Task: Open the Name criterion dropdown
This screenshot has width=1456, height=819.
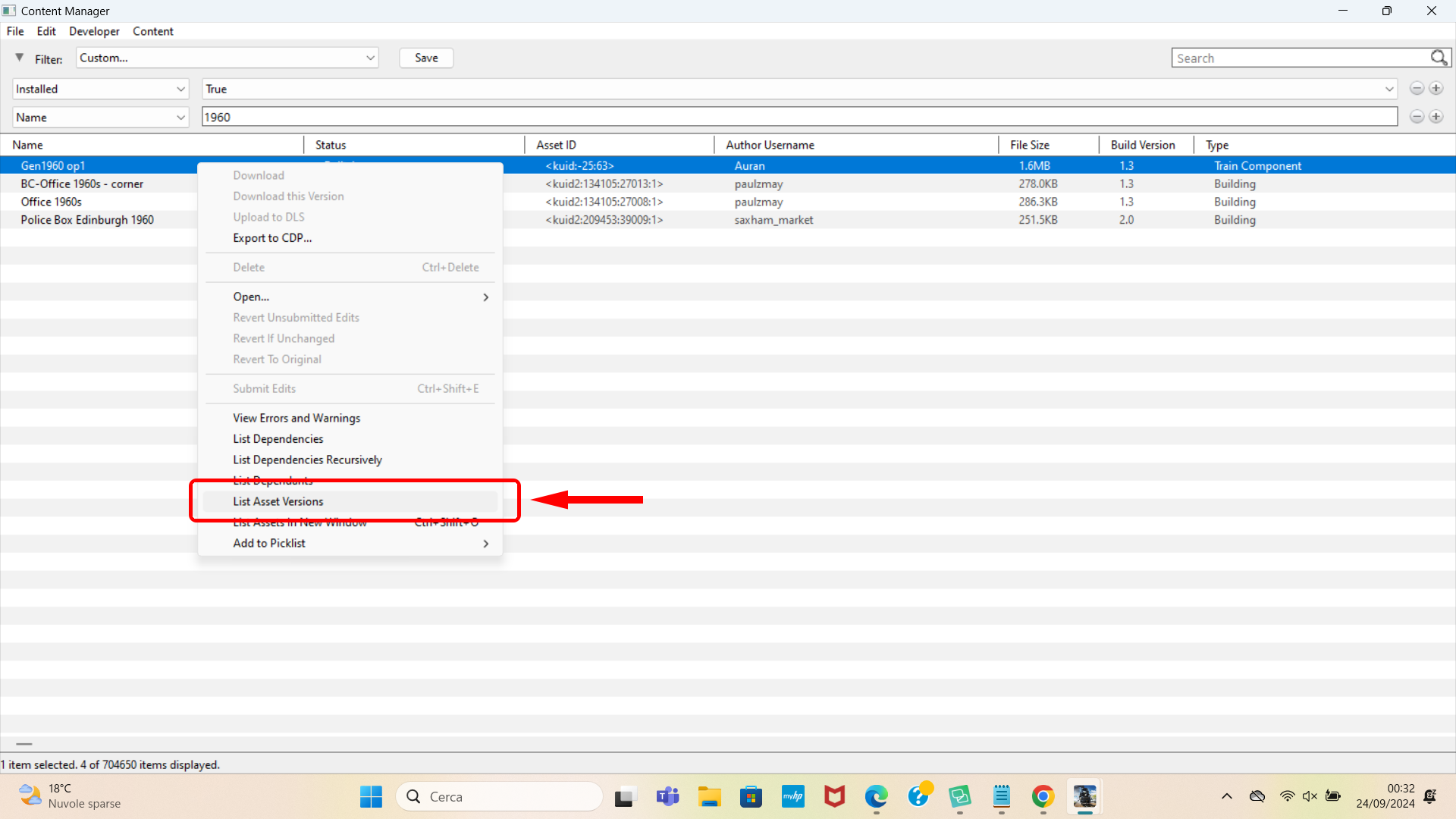Action: pyautogui.click(x=101, y=117)
